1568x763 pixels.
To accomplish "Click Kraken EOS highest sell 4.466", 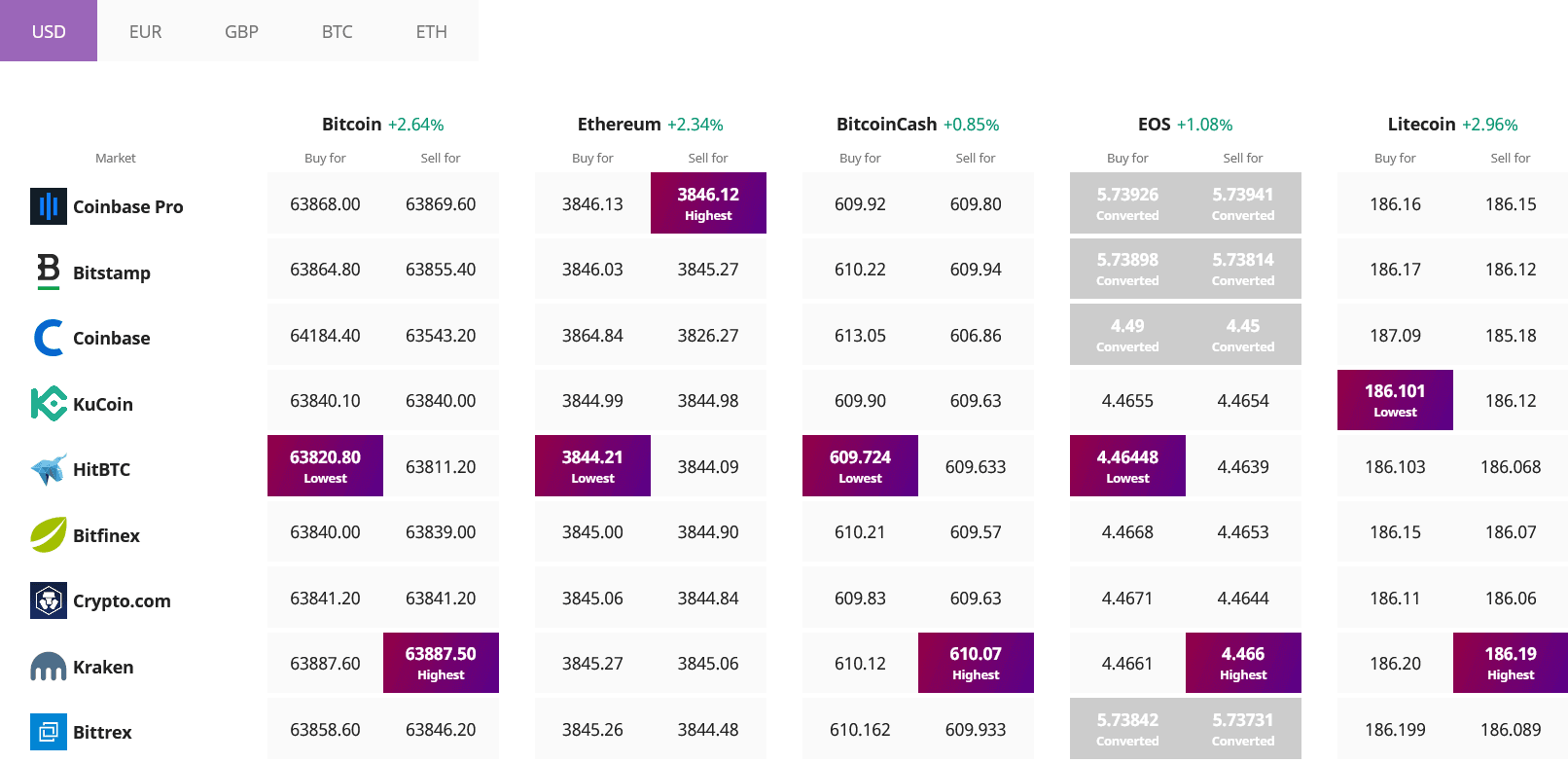I will (1243, 663).
